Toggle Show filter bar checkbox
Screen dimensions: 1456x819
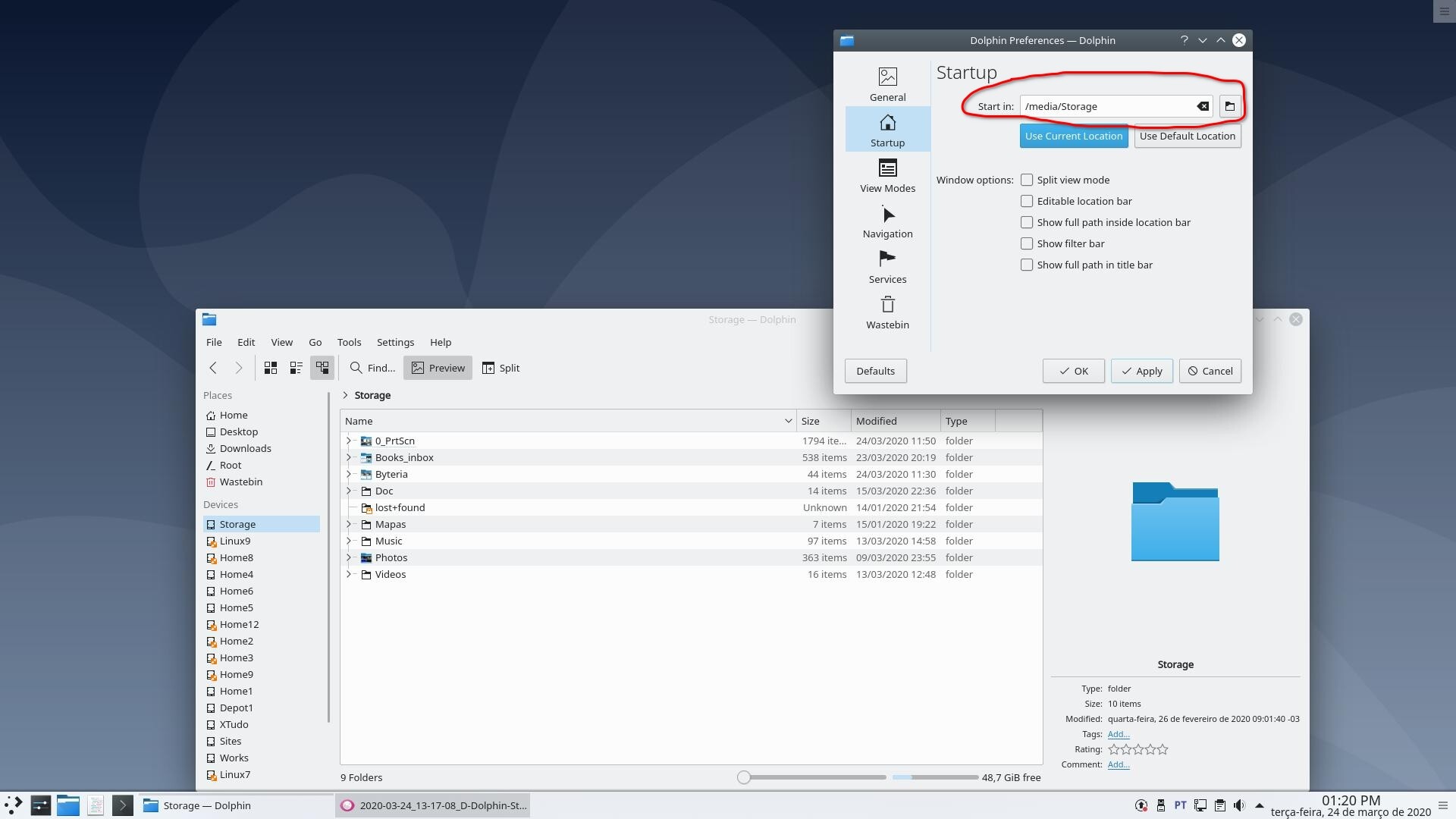click(1027, 243)
